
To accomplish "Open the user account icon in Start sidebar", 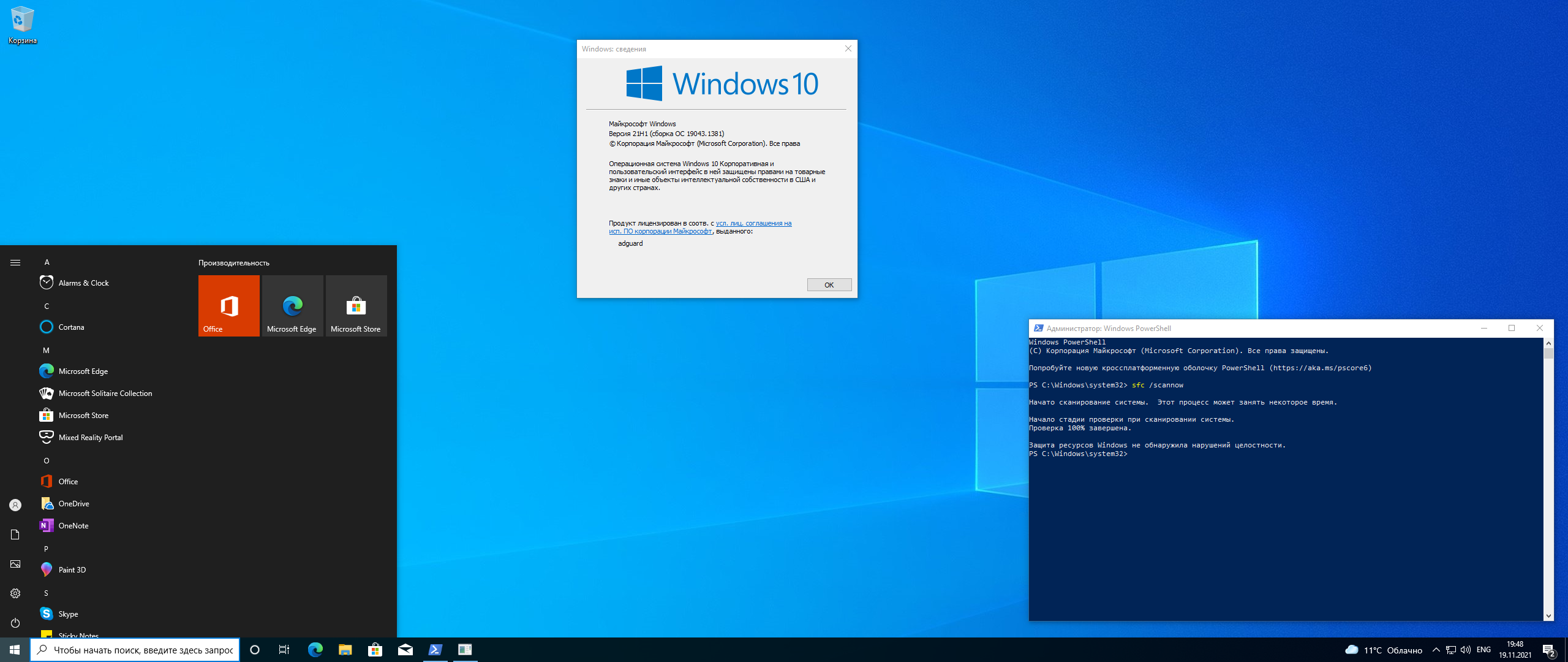I will point(15,505).
